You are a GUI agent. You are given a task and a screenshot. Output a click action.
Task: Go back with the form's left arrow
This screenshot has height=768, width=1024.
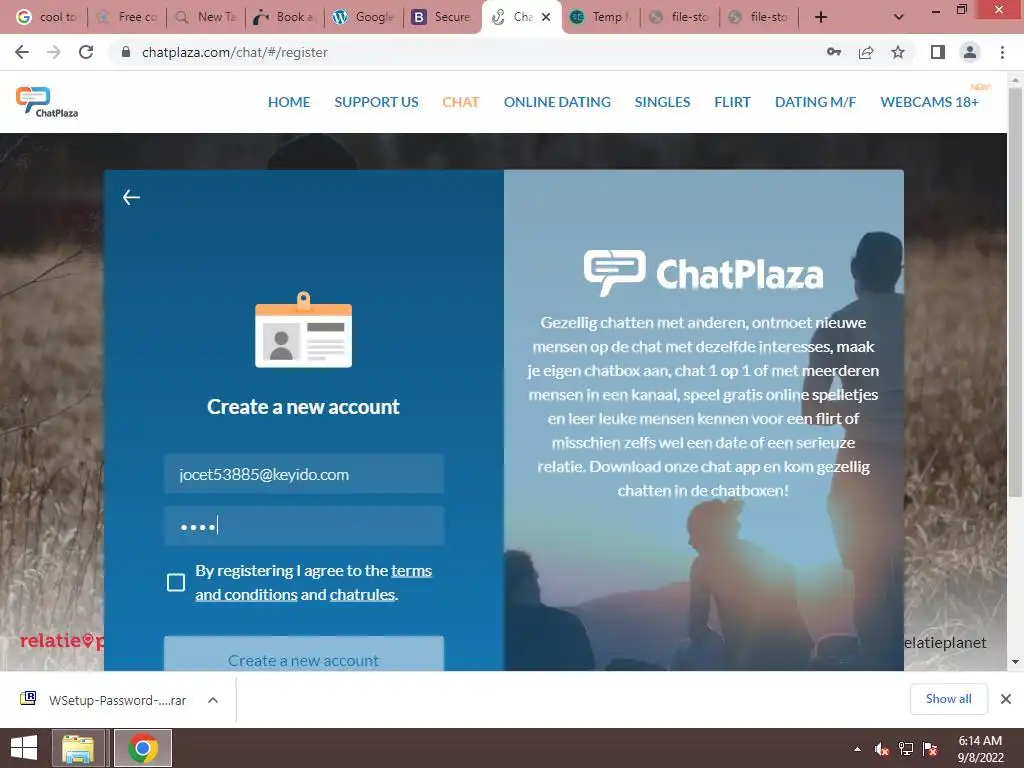tap(131, 197)
